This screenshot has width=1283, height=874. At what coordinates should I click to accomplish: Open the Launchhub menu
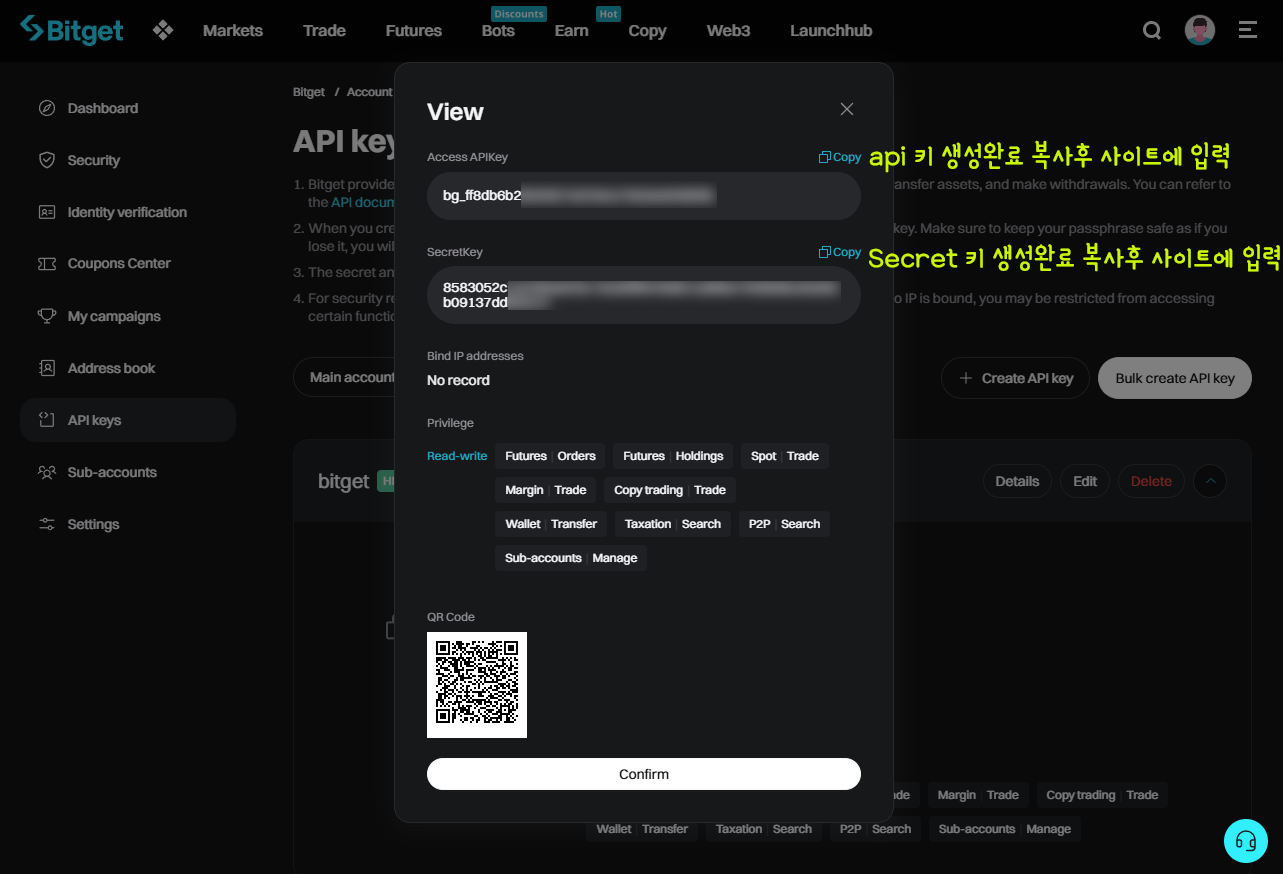831,31
